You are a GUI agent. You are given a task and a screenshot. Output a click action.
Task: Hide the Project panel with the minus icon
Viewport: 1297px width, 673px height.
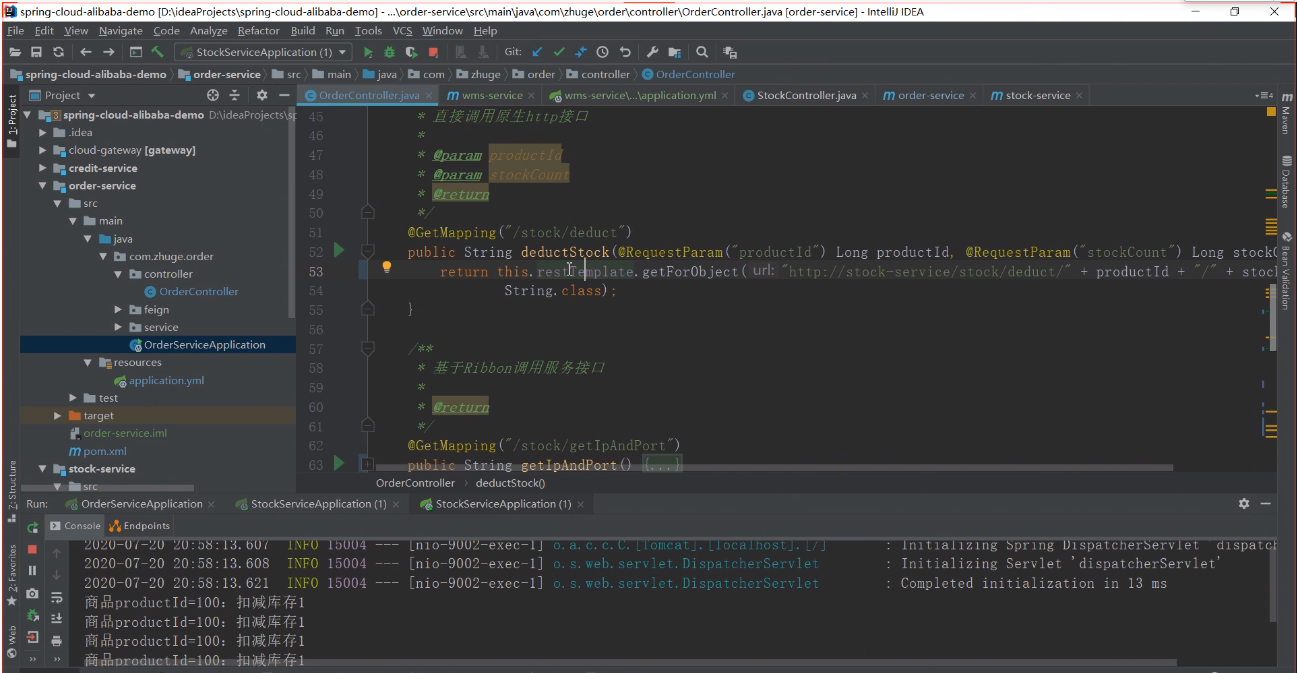283,95
